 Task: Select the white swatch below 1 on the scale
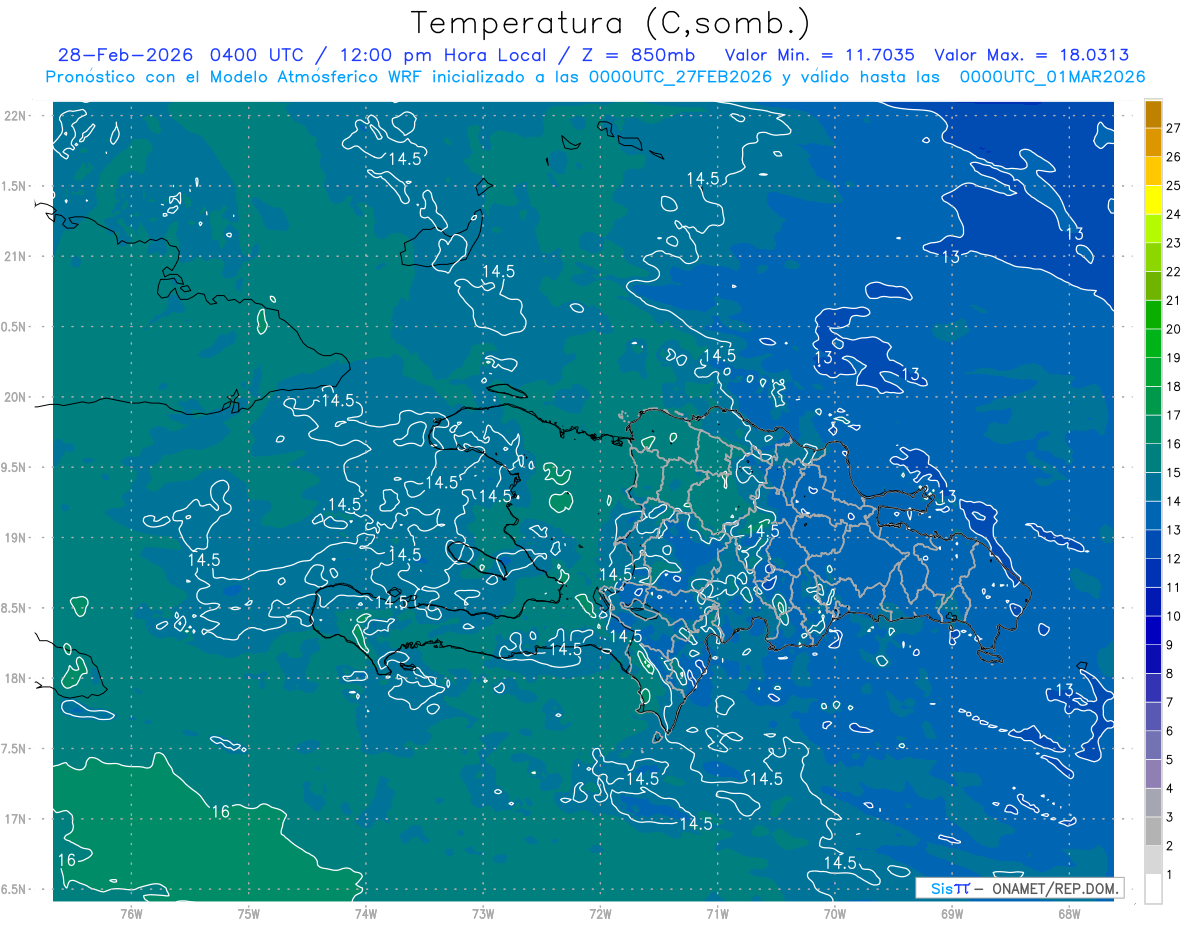[1153, 888]
